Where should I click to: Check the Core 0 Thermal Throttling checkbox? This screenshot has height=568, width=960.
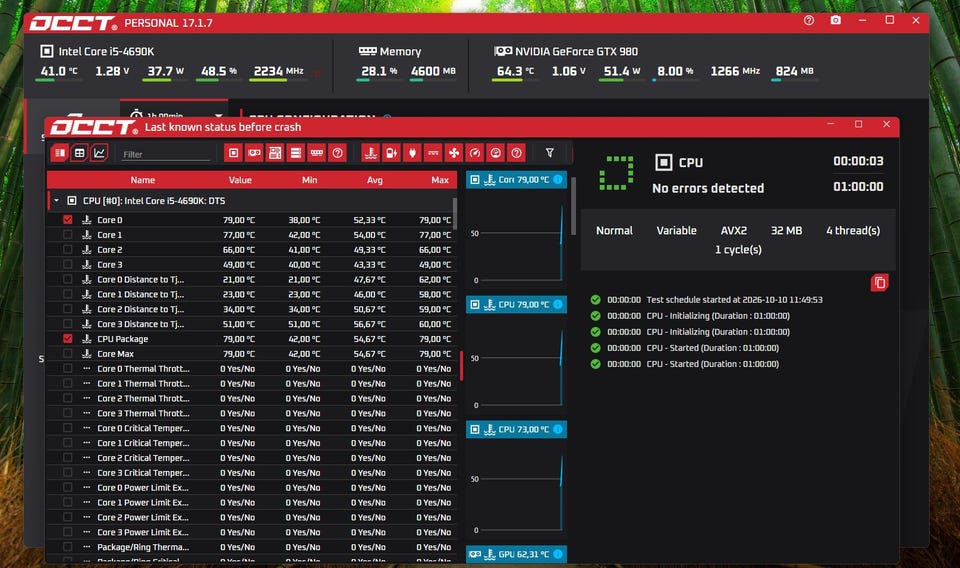pyautogui.click(x=67, y=368)
